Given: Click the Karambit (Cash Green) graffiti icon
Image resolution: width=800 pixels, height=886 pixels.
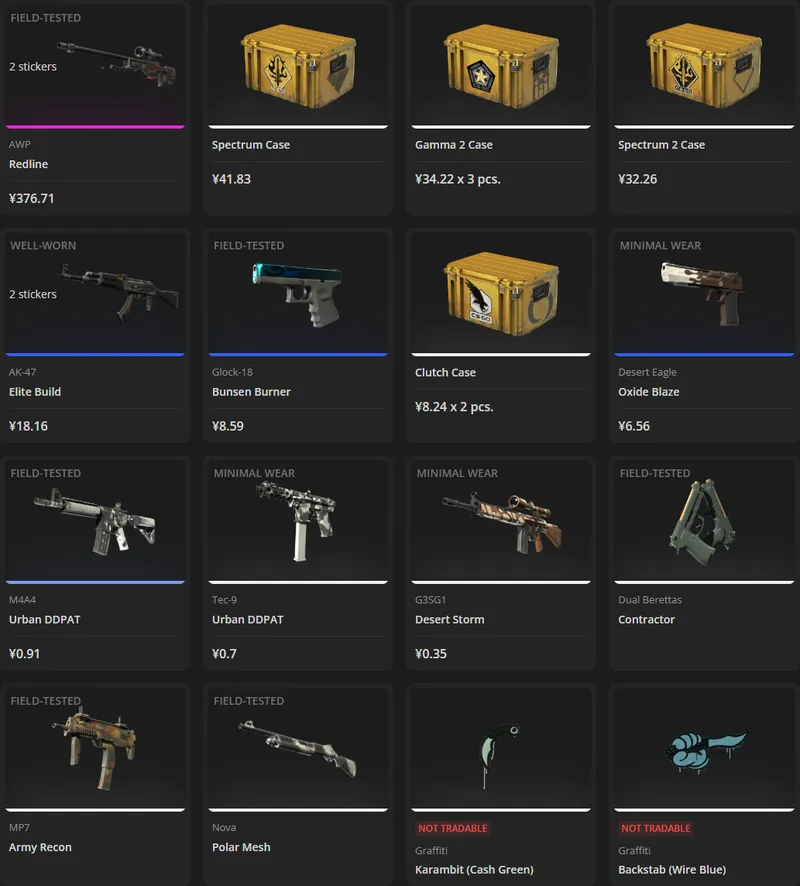Looking at the screenshot, I should pyautogui.click(x=500, y=755).
